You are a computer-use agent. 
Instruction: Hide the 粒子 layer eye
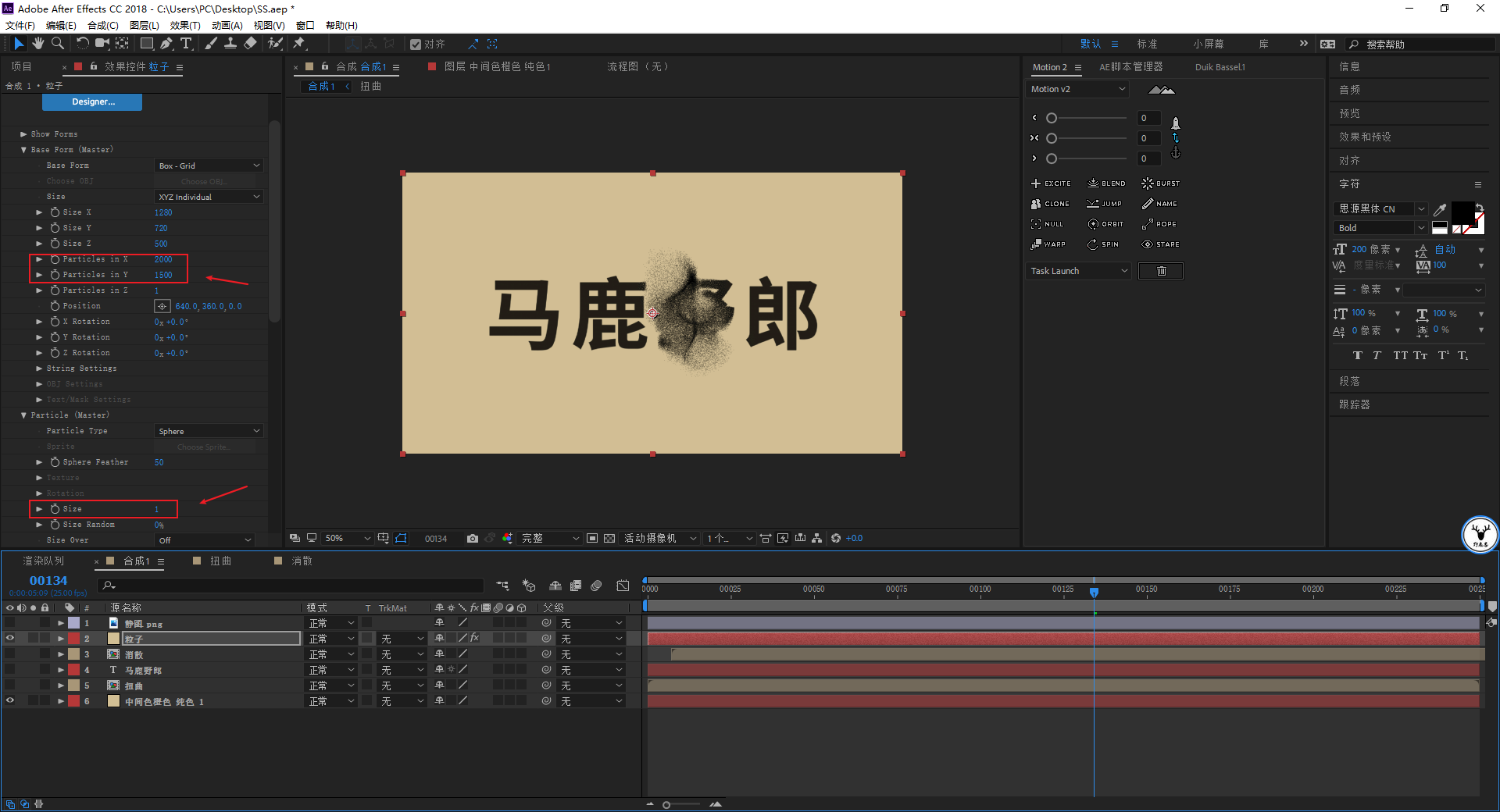tap(10, 639)
